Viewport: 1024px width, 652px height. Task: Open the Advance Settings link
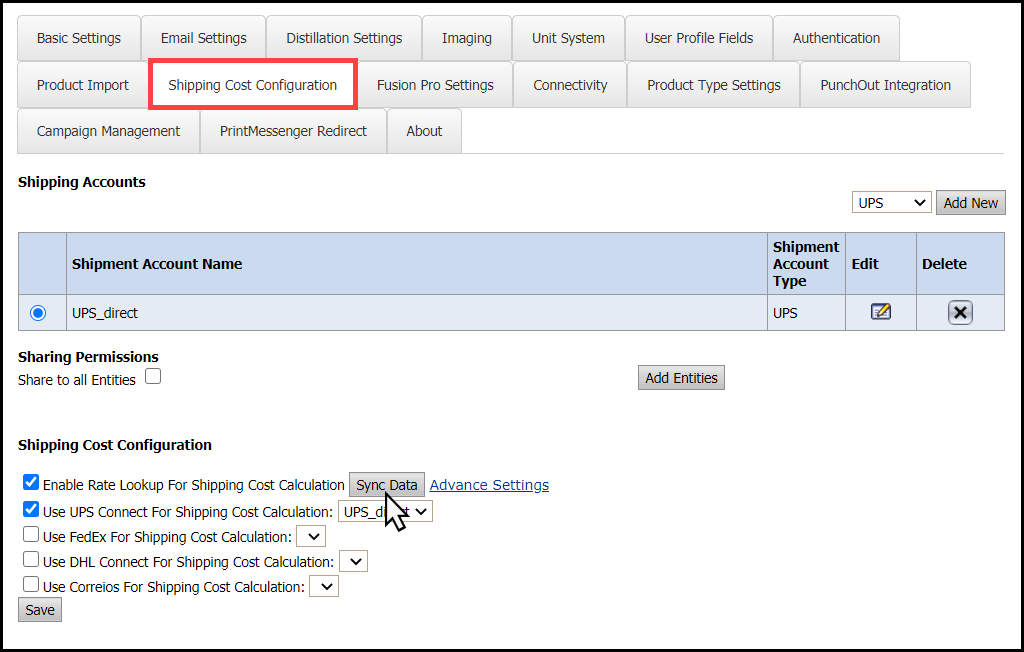pos(489,485)
